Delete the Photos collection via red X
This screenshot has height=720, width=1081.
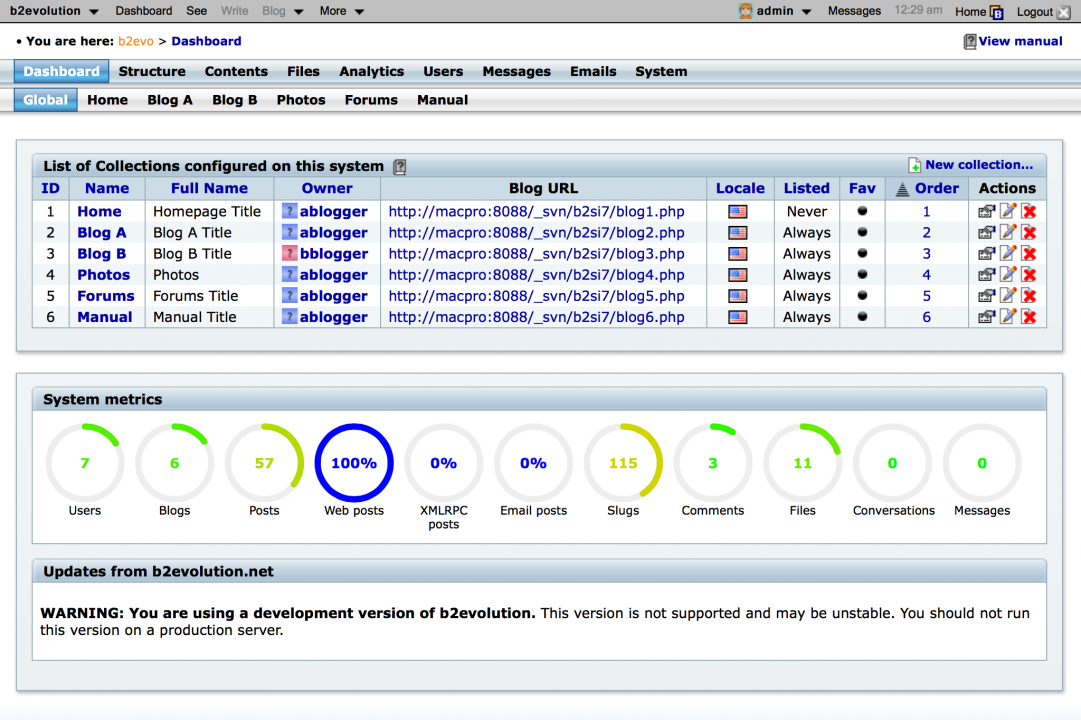click(1029, 275)
